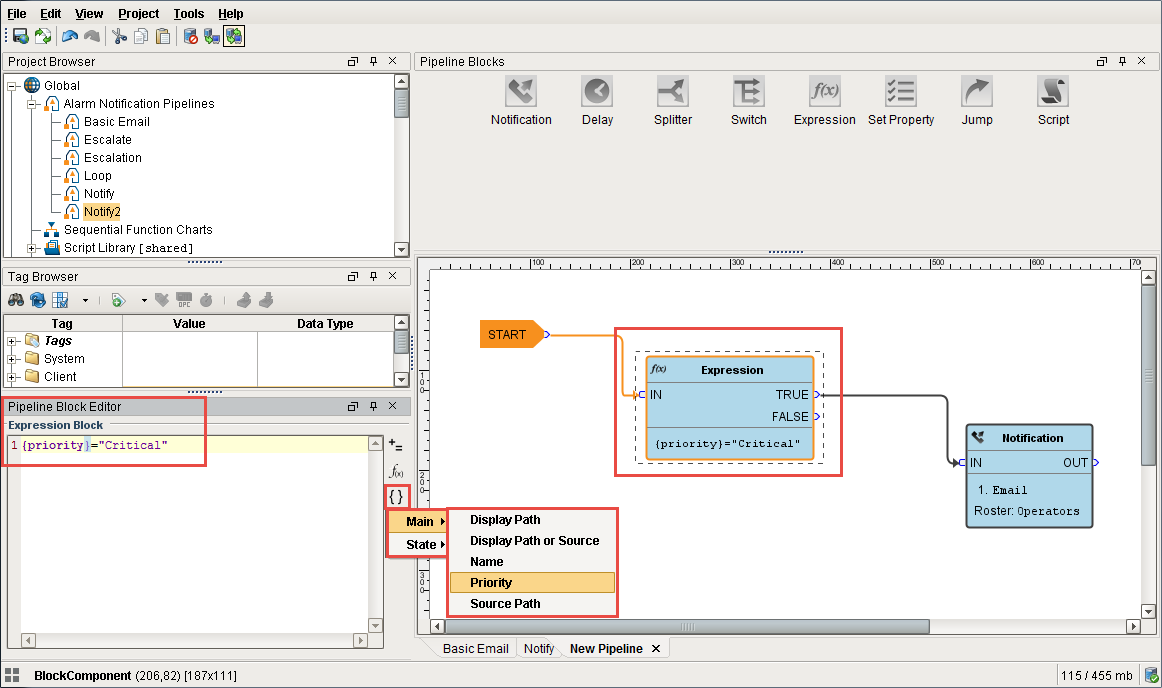Open the File menu
The width and height of the screenshot is (1162, 688).
tap(16, 13)
